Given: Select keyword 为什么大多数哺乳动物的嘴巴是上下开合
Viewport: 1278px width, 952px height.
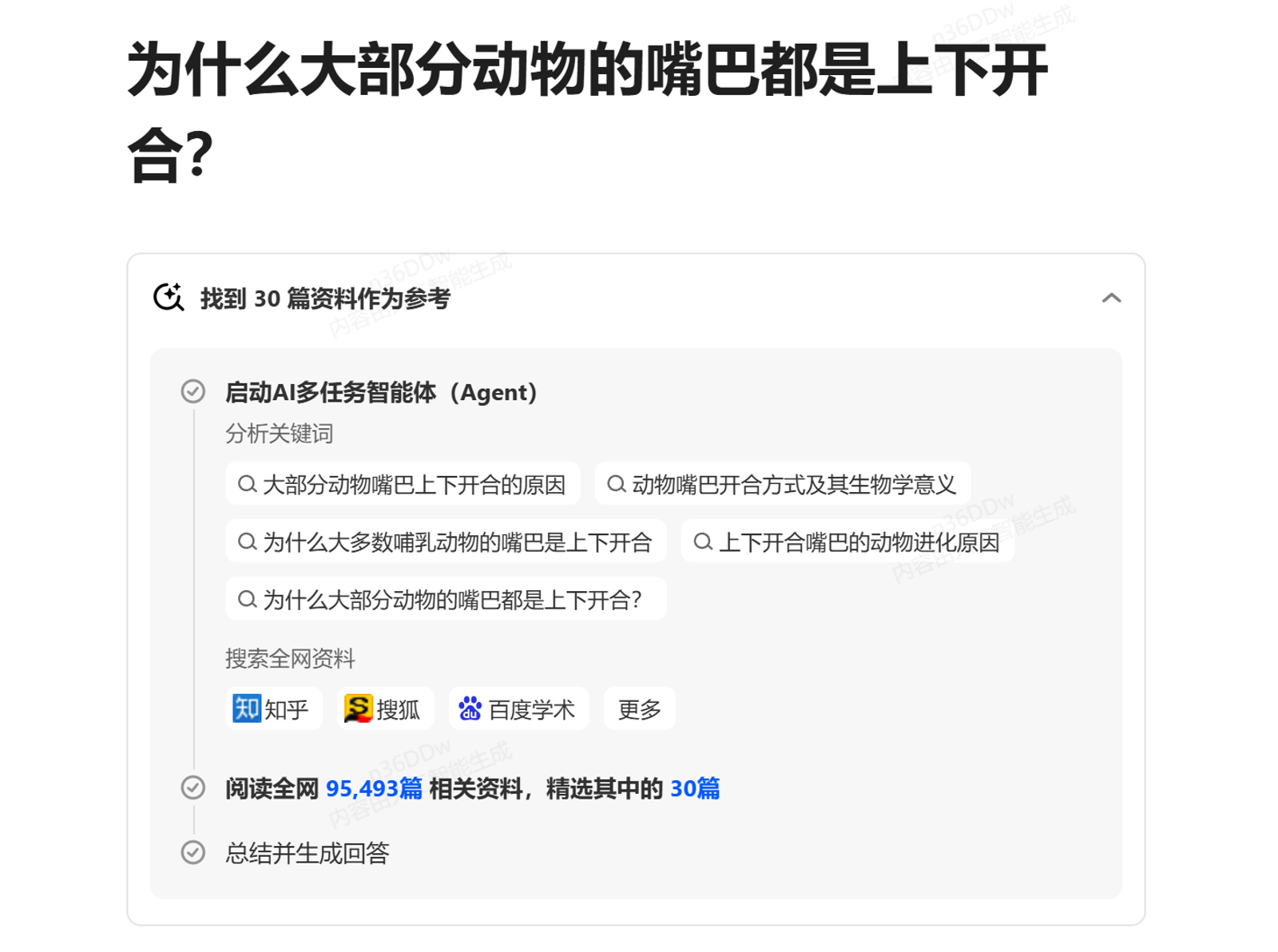Looking at the screenshot, I should [x=446, y=542].
